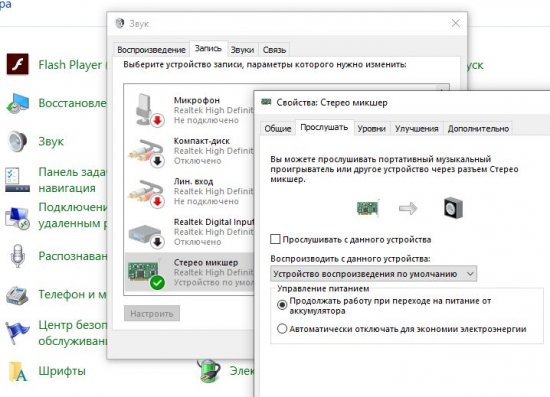Open the Уровни properties tab
This screenshot has height=397, width=550.
(x=371, y=129)
